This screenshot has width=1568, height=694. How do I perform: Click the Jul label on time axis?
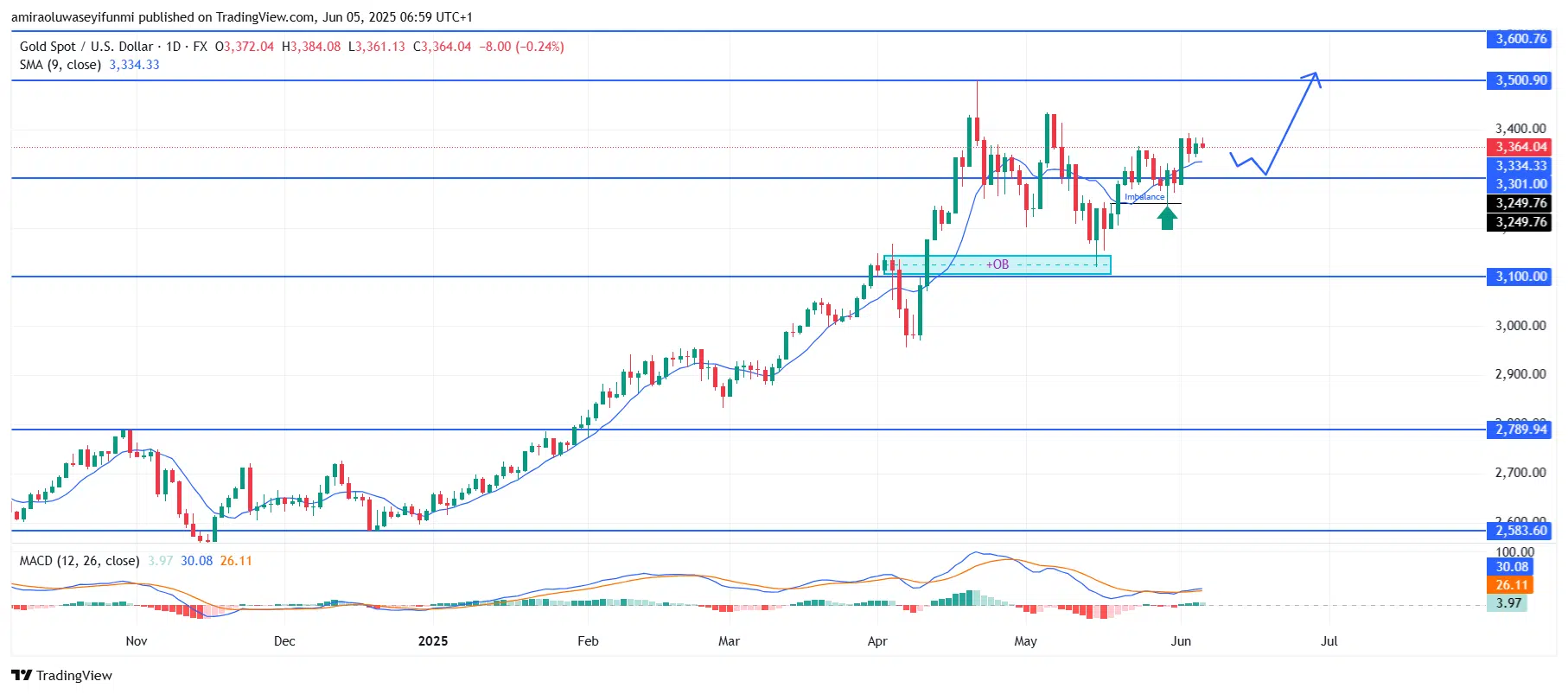[1329, 641]
